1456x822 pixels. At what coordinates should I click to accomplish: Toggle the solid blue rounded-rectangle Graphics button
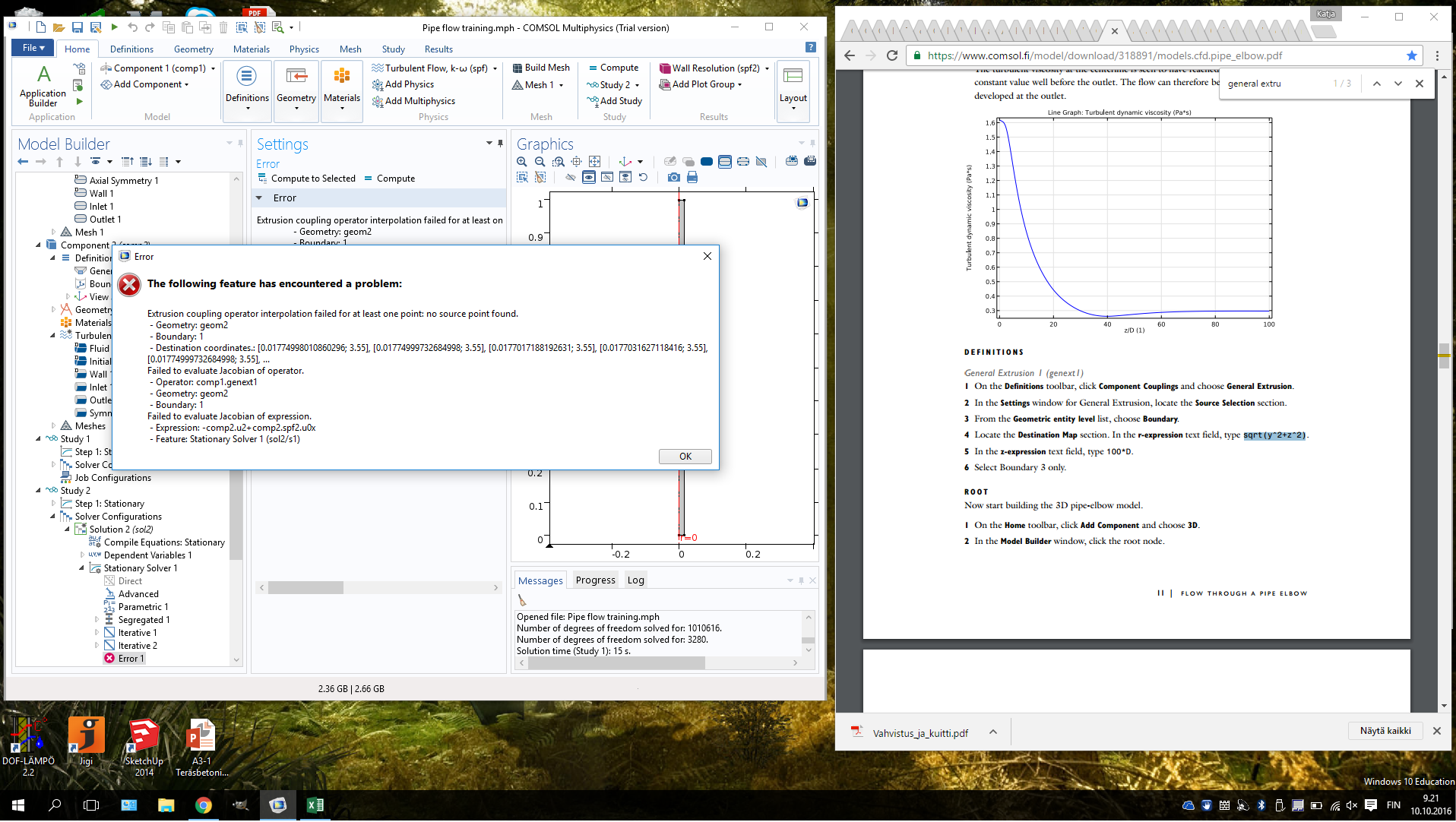pos(706,162)
